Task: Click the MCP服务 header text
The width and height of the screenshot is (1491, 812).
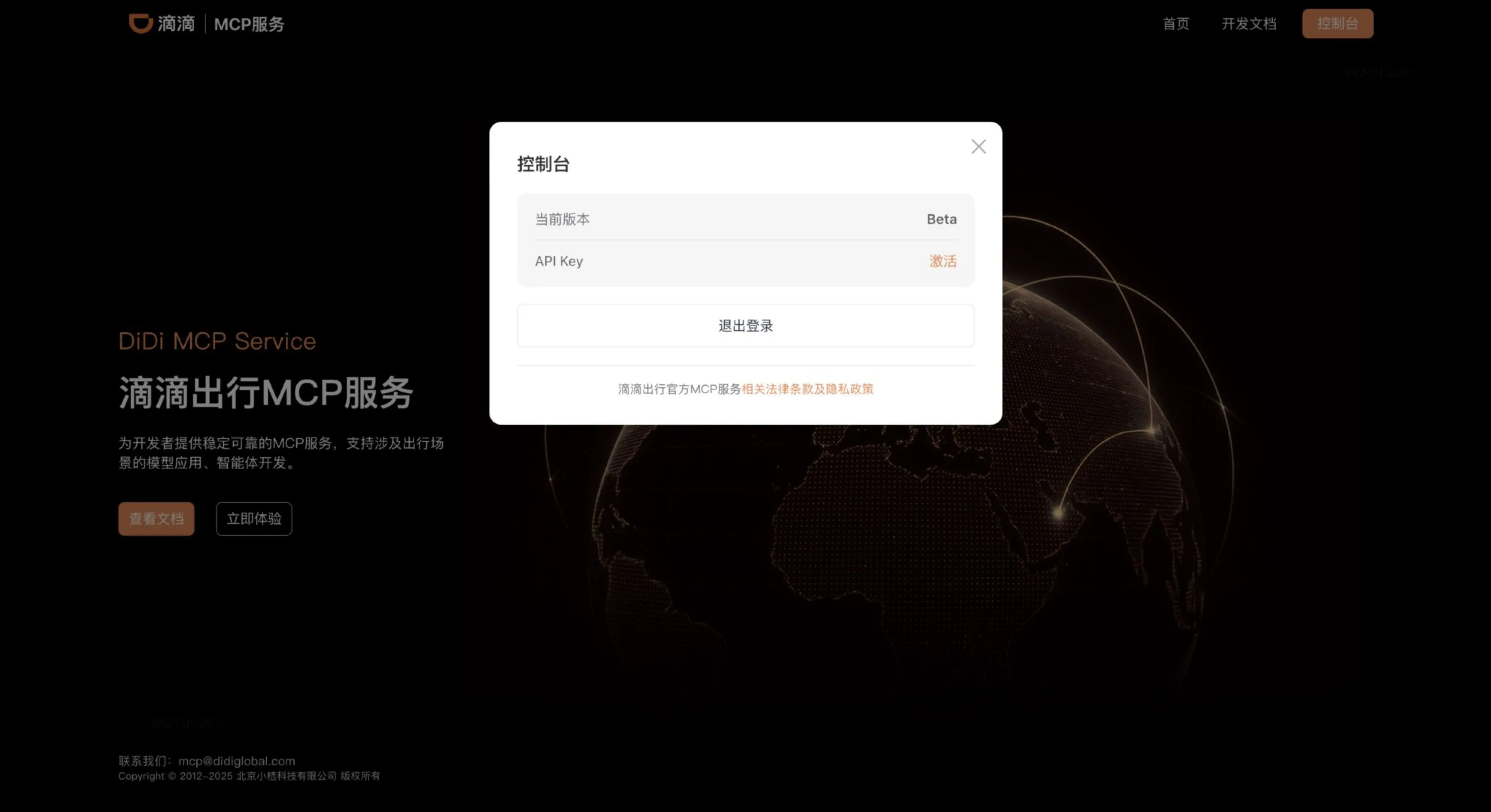Action: click(x=250, y=24)
